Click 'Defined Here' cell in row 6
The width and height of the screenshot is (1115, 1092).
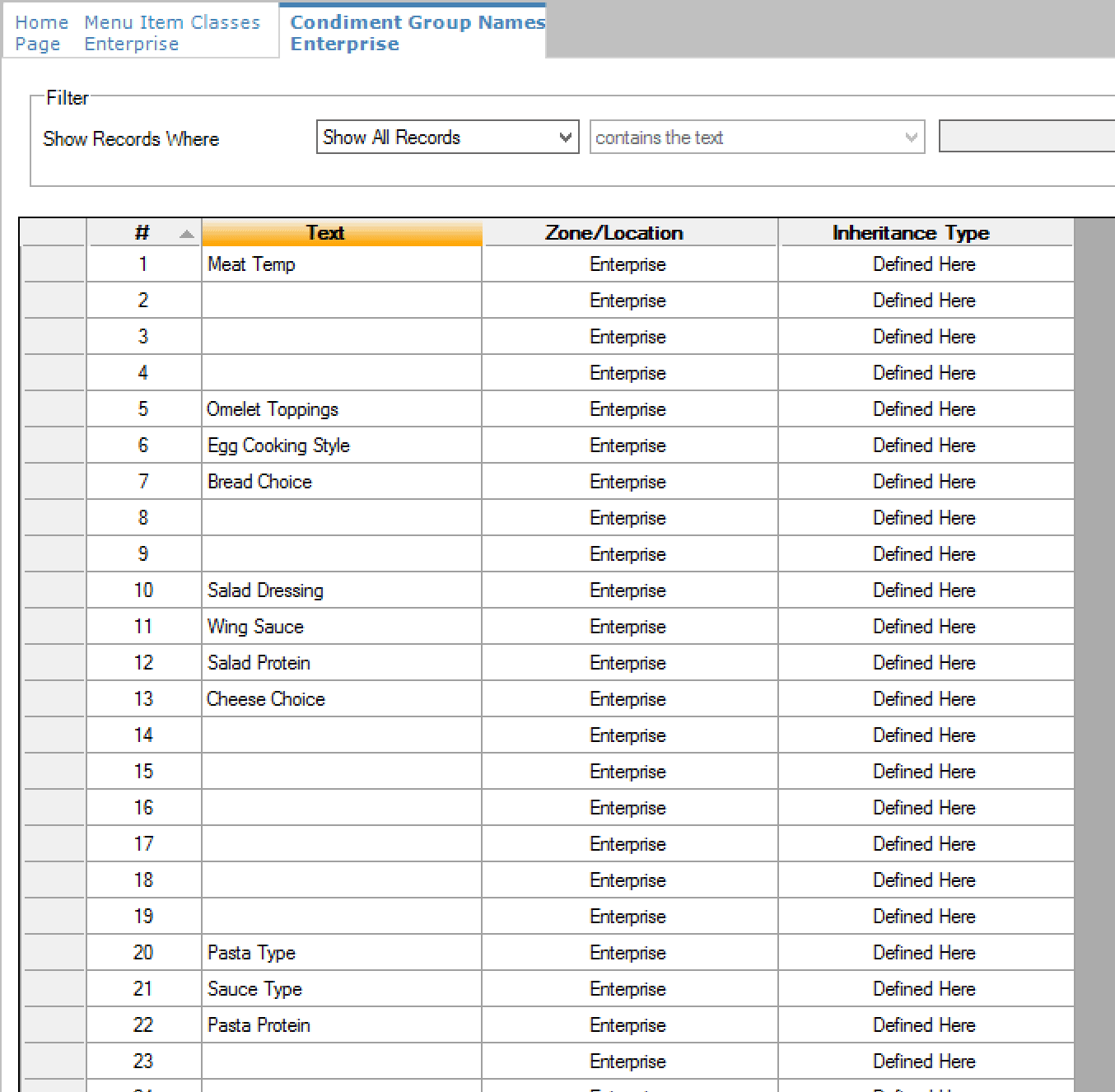(926, 446)
